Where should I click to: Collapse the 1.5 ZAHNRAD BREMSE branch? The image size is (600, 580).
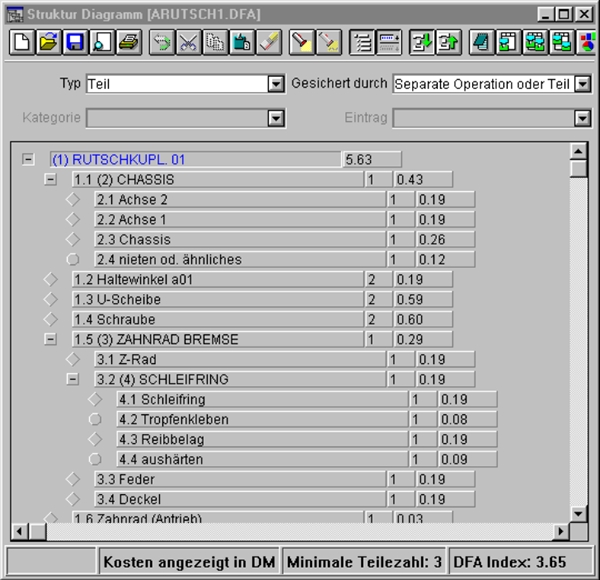pos(50,339)
